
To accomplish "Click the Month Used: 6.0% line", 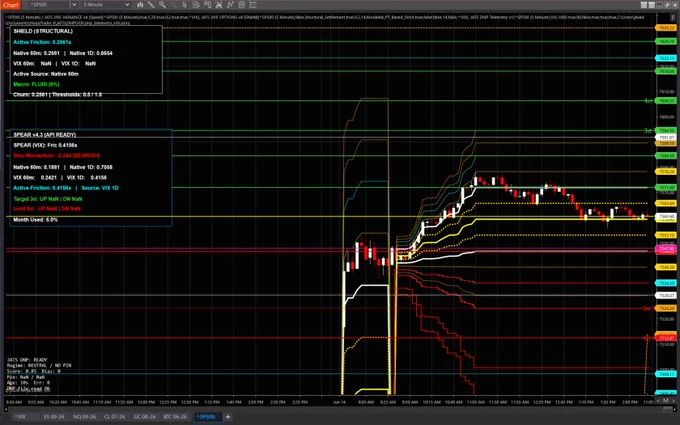I will 36,220.
